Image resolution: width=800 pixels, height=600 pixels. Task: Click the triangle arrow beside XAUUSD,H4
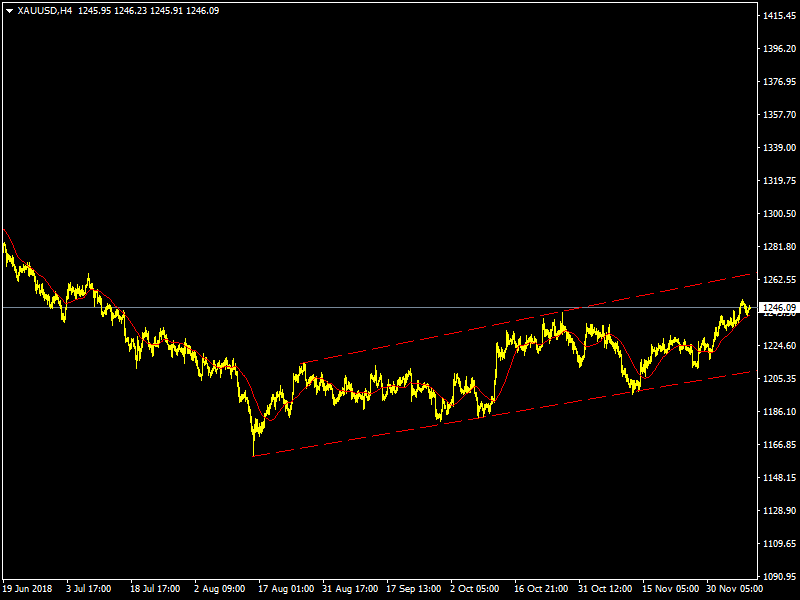(9, 10)
